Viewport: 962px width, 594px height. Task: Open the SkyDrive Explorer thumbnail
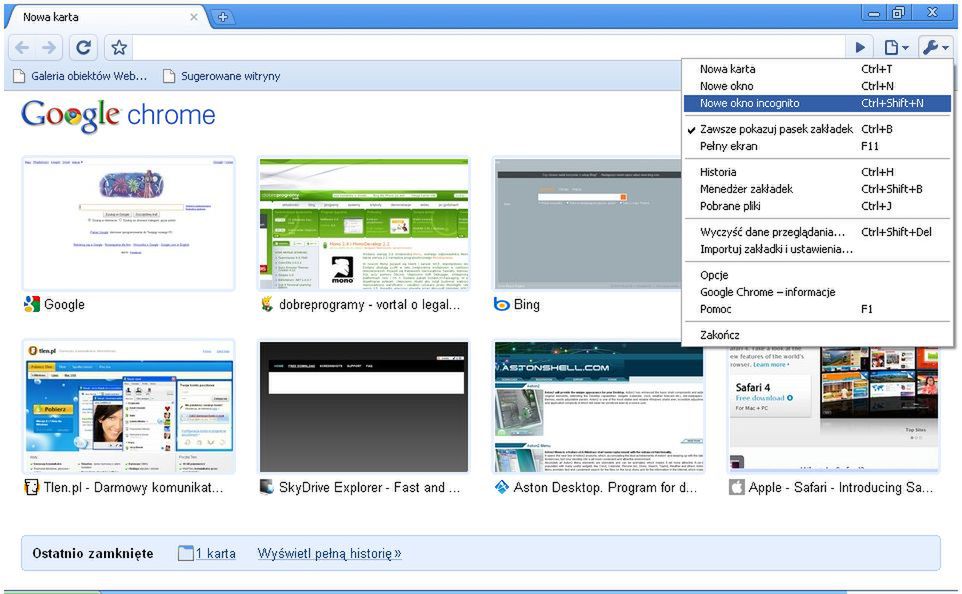(364, 406)
